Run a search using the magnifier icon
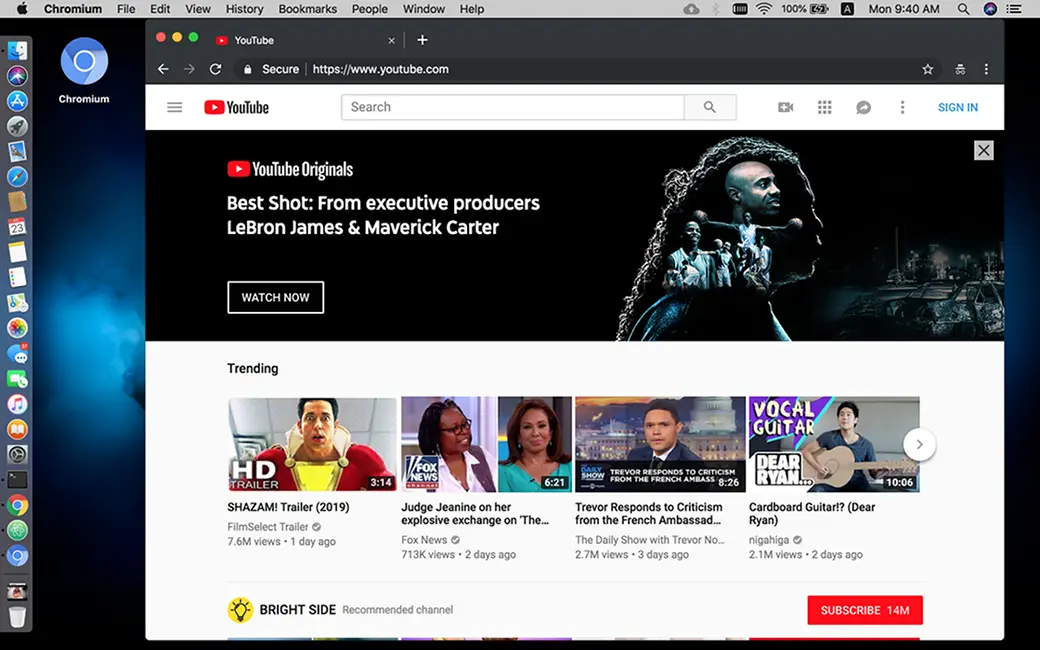Screen dimensions: 1040x650 710,107
